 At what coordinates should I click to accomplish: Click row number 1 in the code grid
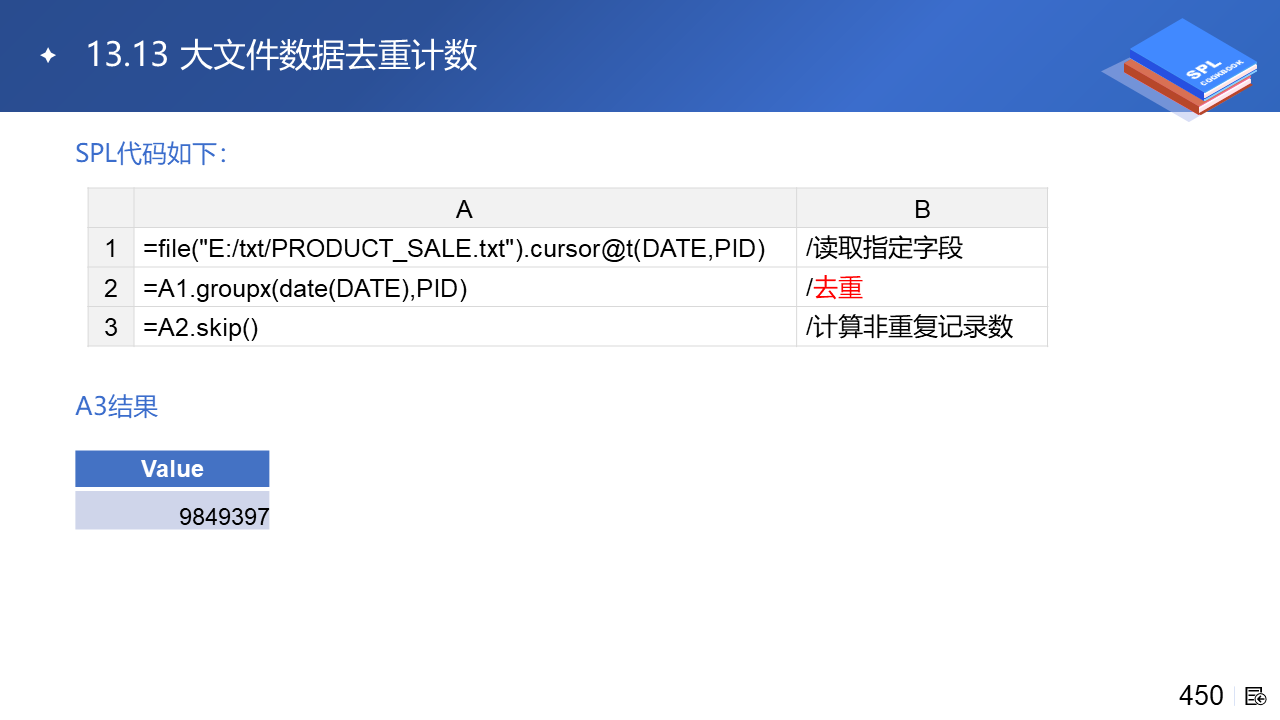pos(111,248)
